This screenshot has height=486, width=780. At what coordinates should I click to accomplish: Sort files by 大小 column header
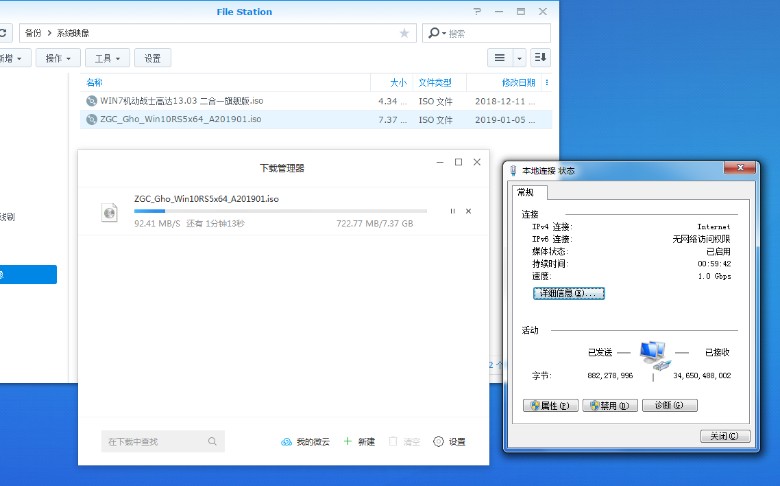[x=397, y=82]
